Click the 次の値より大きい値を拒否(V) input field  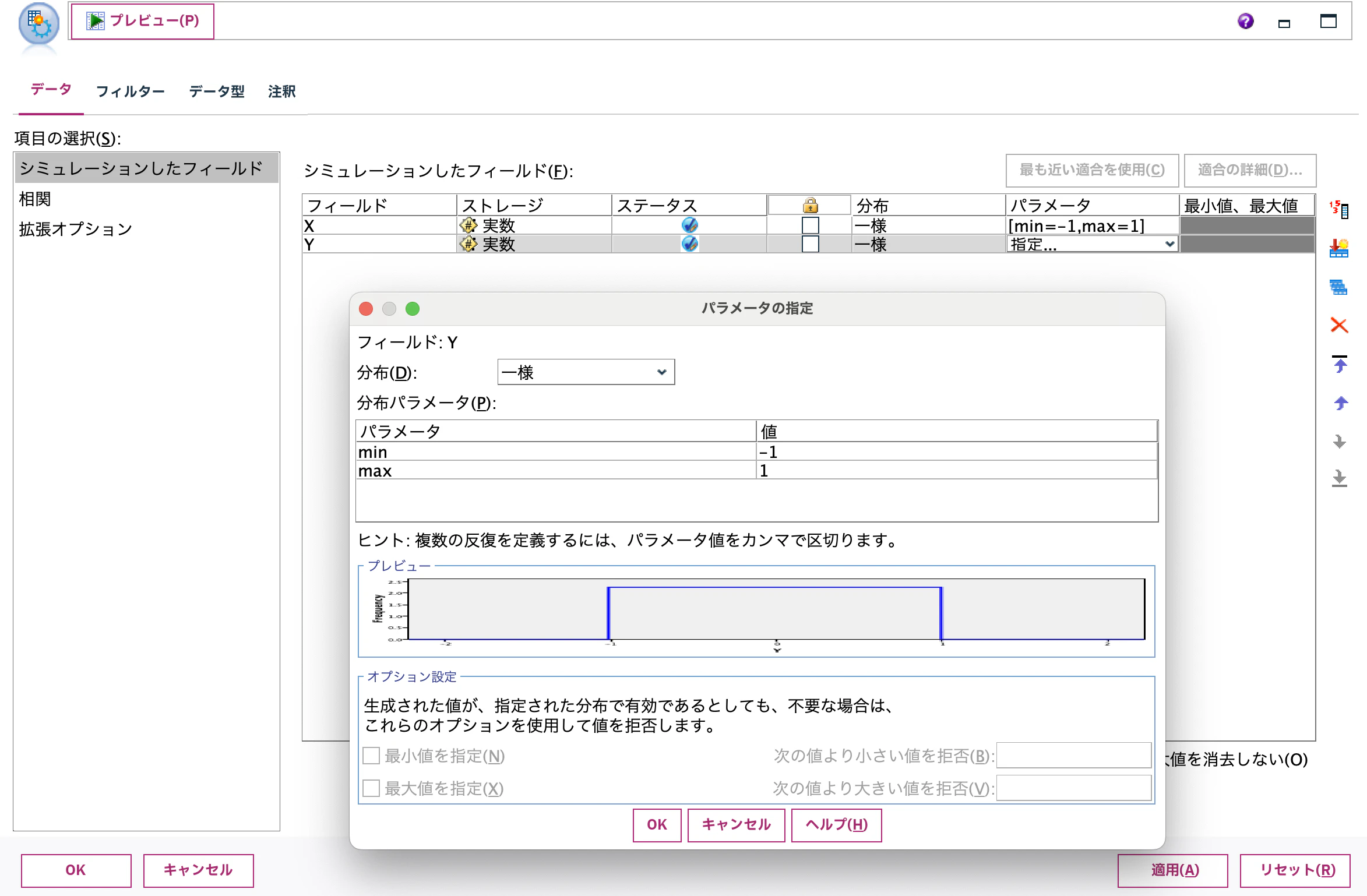pyautogui.click(x=1073, y=788)
